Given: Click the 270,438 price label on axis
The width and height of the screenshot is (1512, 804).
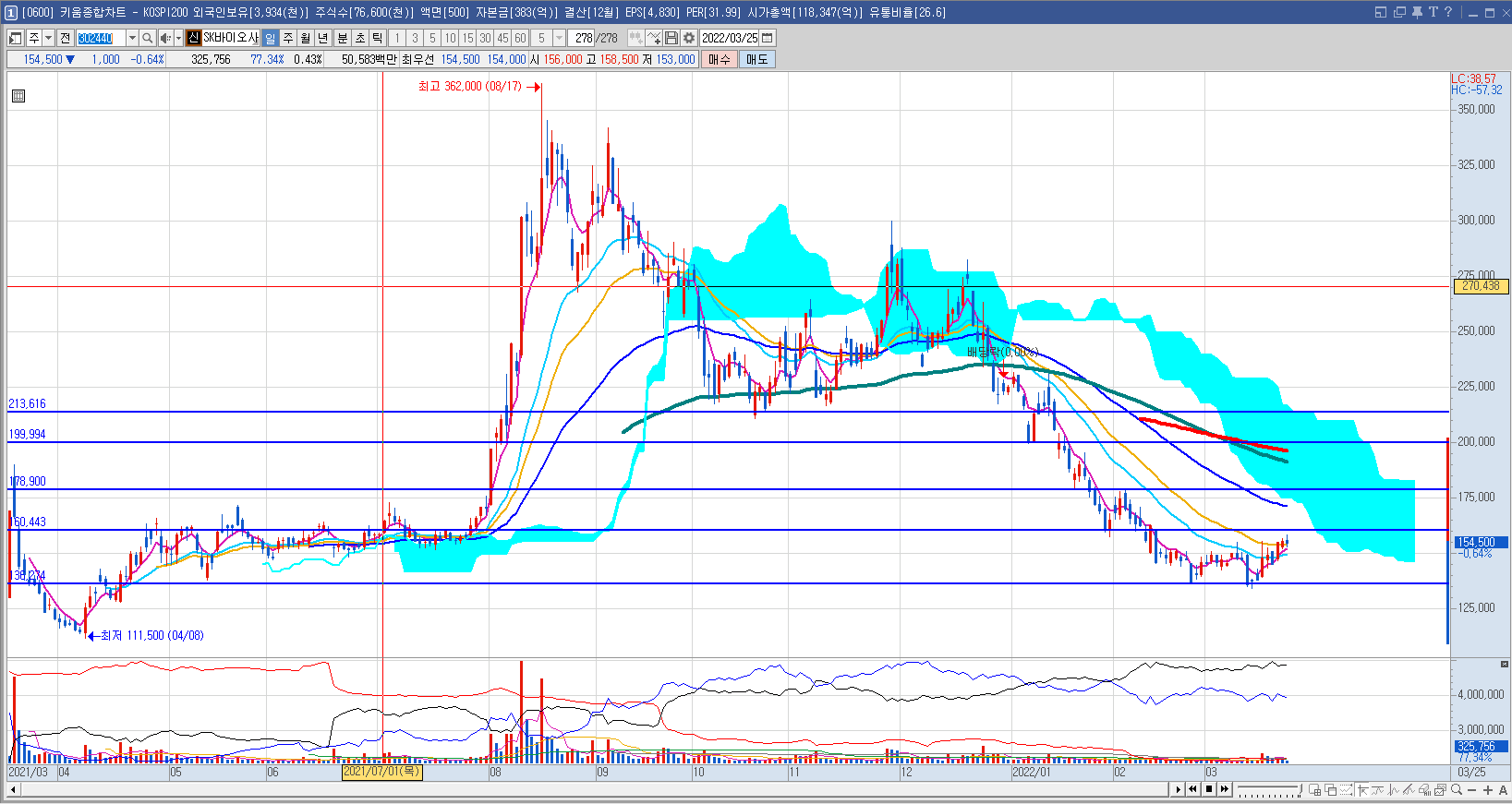Looking at the screenshot, I should pyautogui.click(x=1481, y=286).
